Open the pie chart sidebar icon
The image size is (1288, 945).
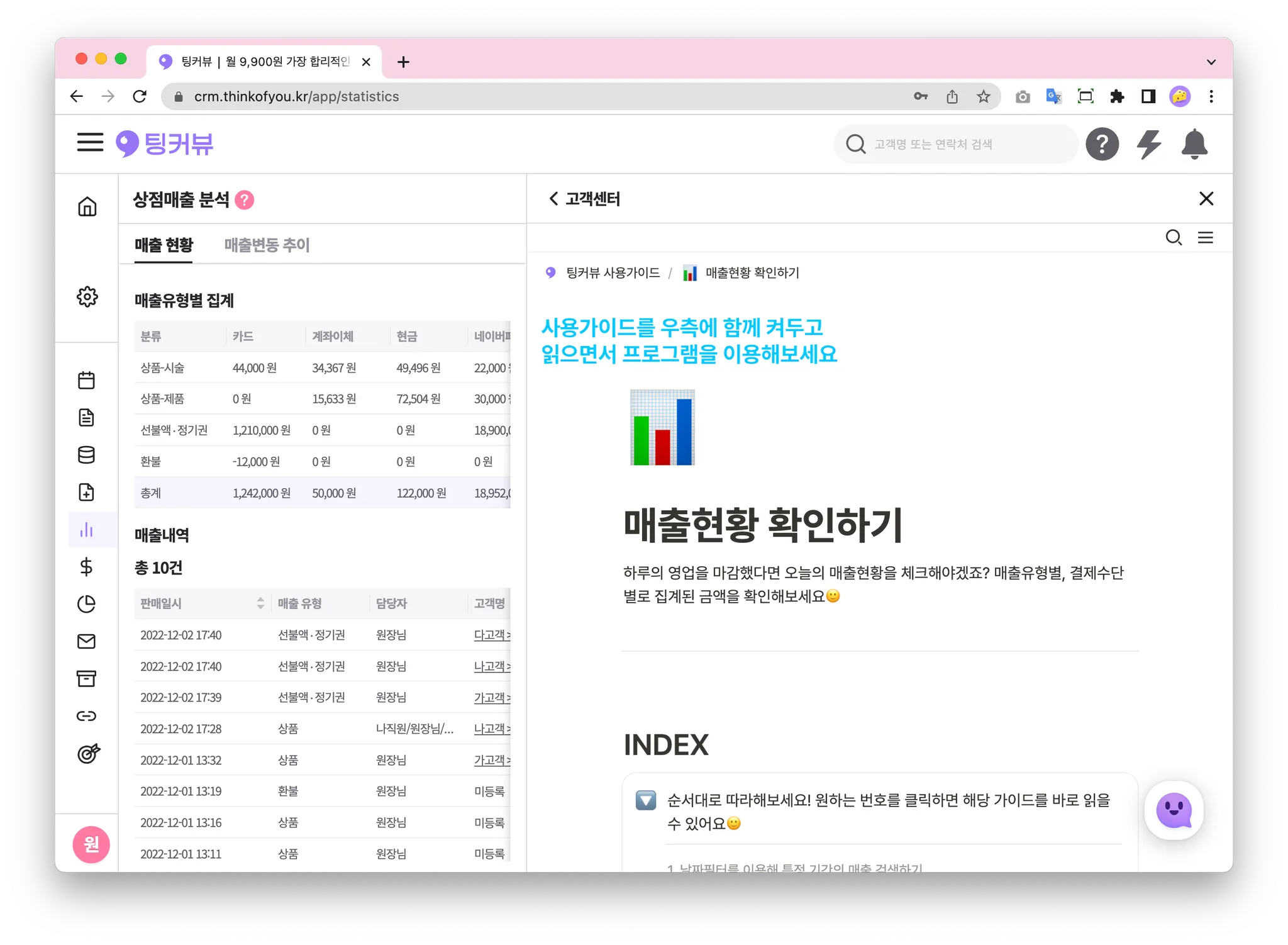pos(87,604)
